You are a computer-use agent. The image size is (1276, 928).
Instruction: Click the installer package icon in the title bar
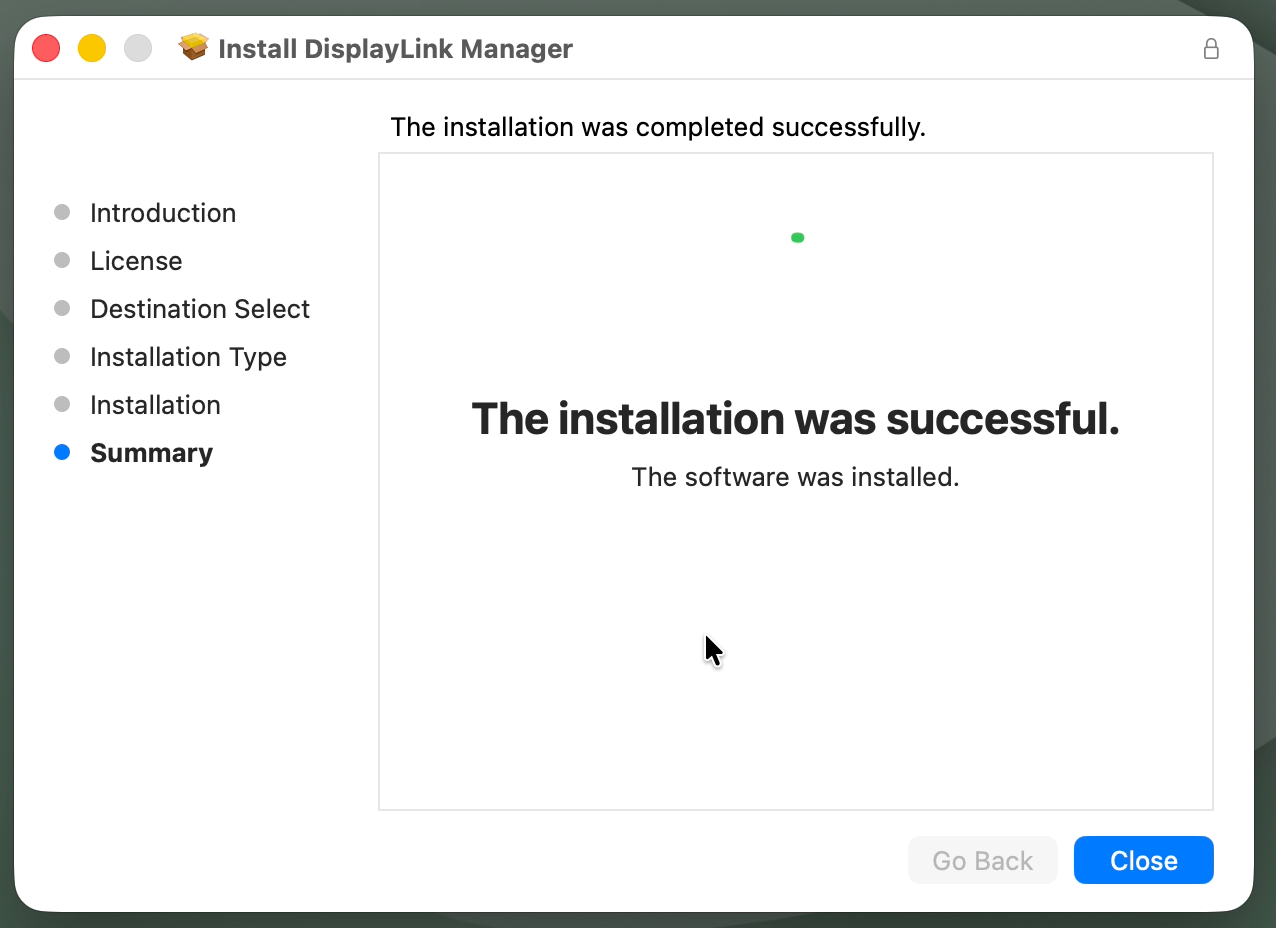(x=193, y=46)
